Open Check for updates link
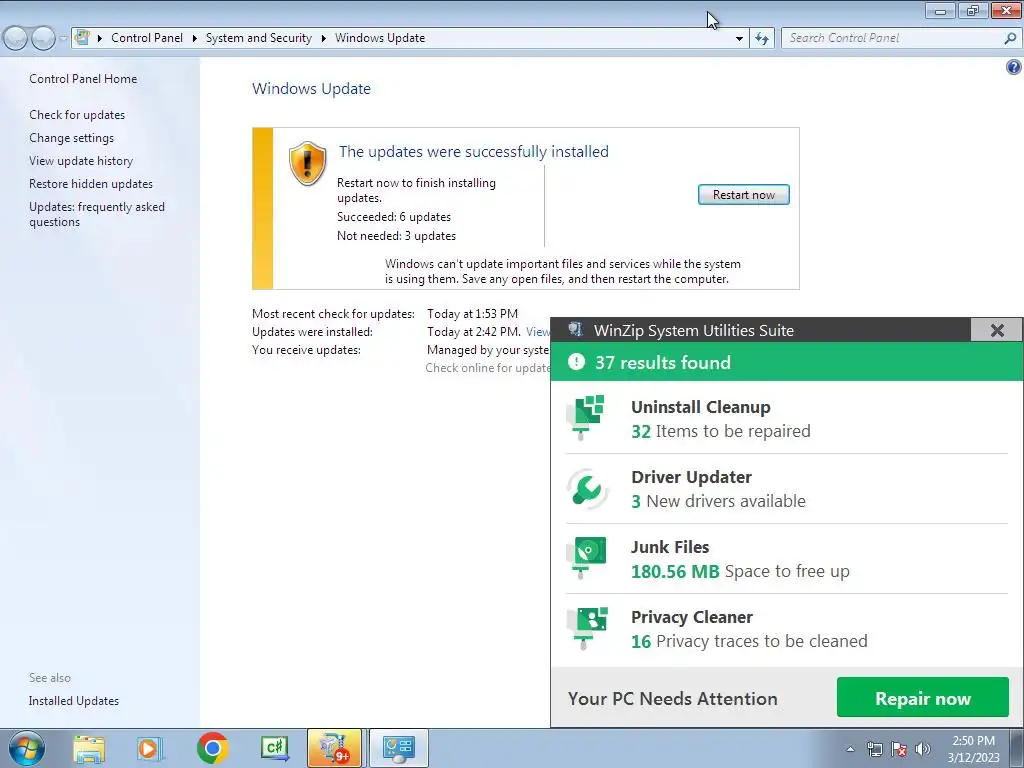 pos(77,115)
